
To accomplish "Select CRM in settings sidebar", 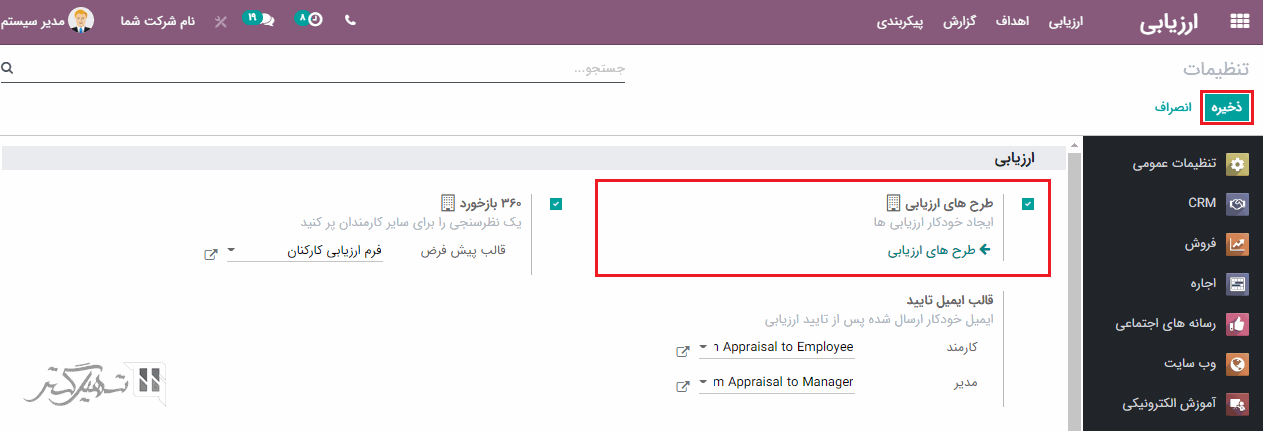I will click(1202, 203).
